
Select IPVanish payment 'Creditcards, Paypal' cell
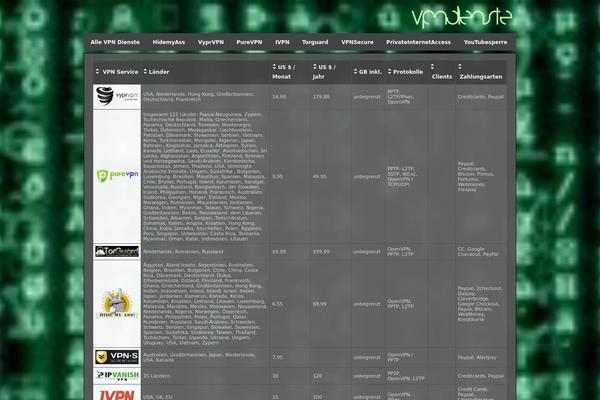pos(481,376)
